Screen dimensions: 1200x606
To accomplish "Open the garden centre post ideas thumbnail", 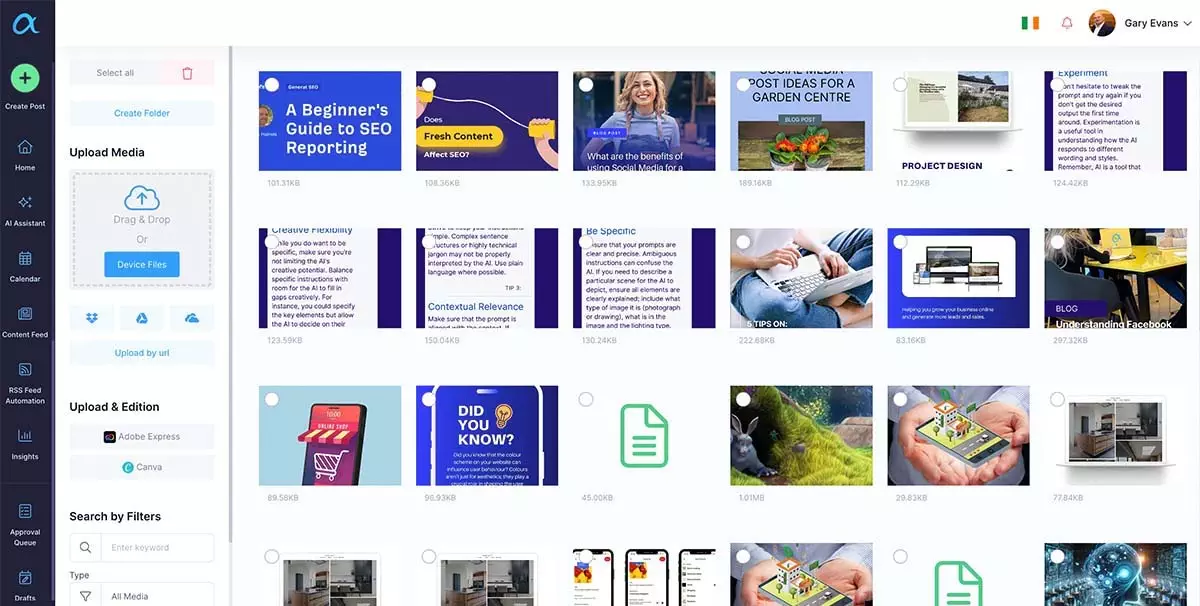I will click(801, 121).
